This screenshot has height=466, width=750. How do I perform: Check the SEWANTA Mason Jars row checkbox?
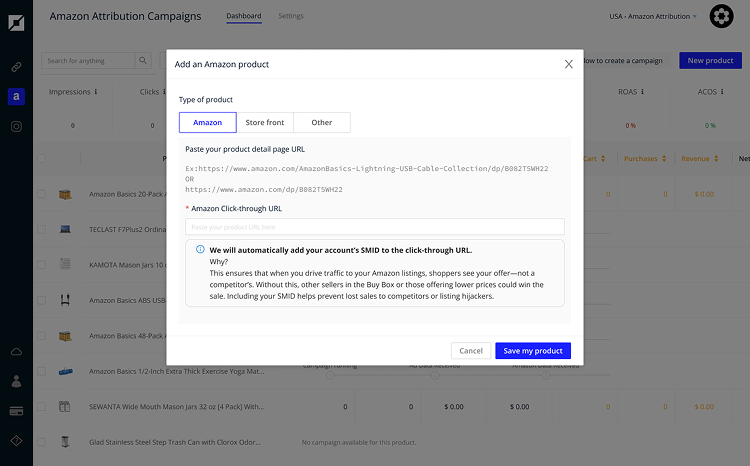pos(42,406)
